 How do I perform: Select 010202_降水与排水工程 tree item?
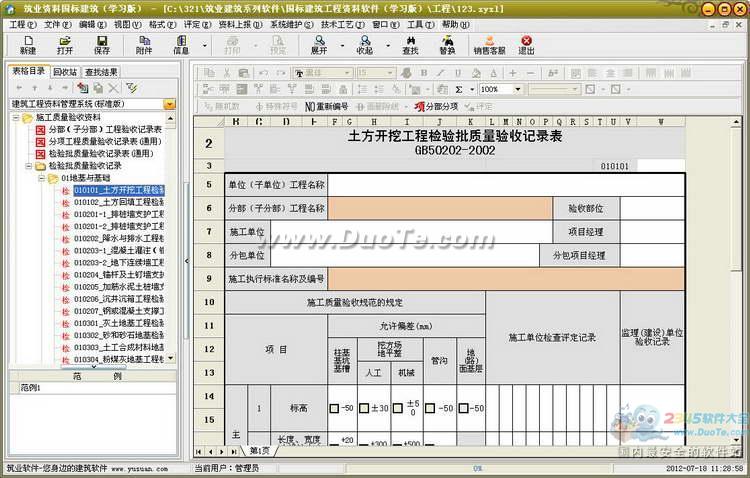click(119, 238)
